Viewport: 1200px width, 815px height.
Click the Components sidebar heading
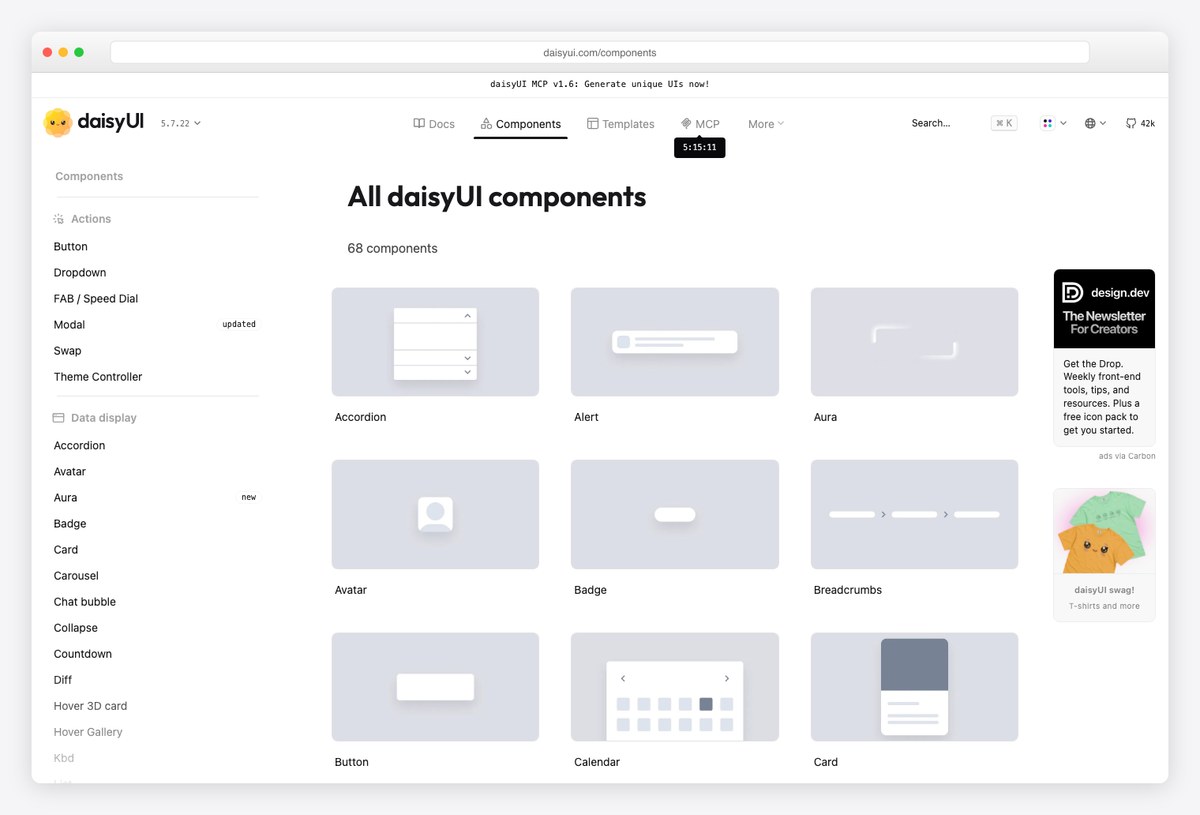click(x=89, y=176)
